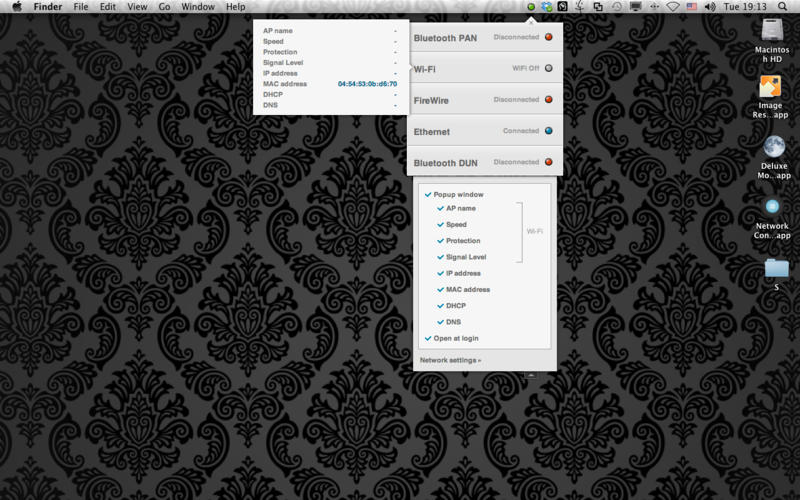Viewport: 800px width, 500px height.
Task: Click the blue status dot for Ethernet
Action: pyautogui.click(x=548, y=131)
